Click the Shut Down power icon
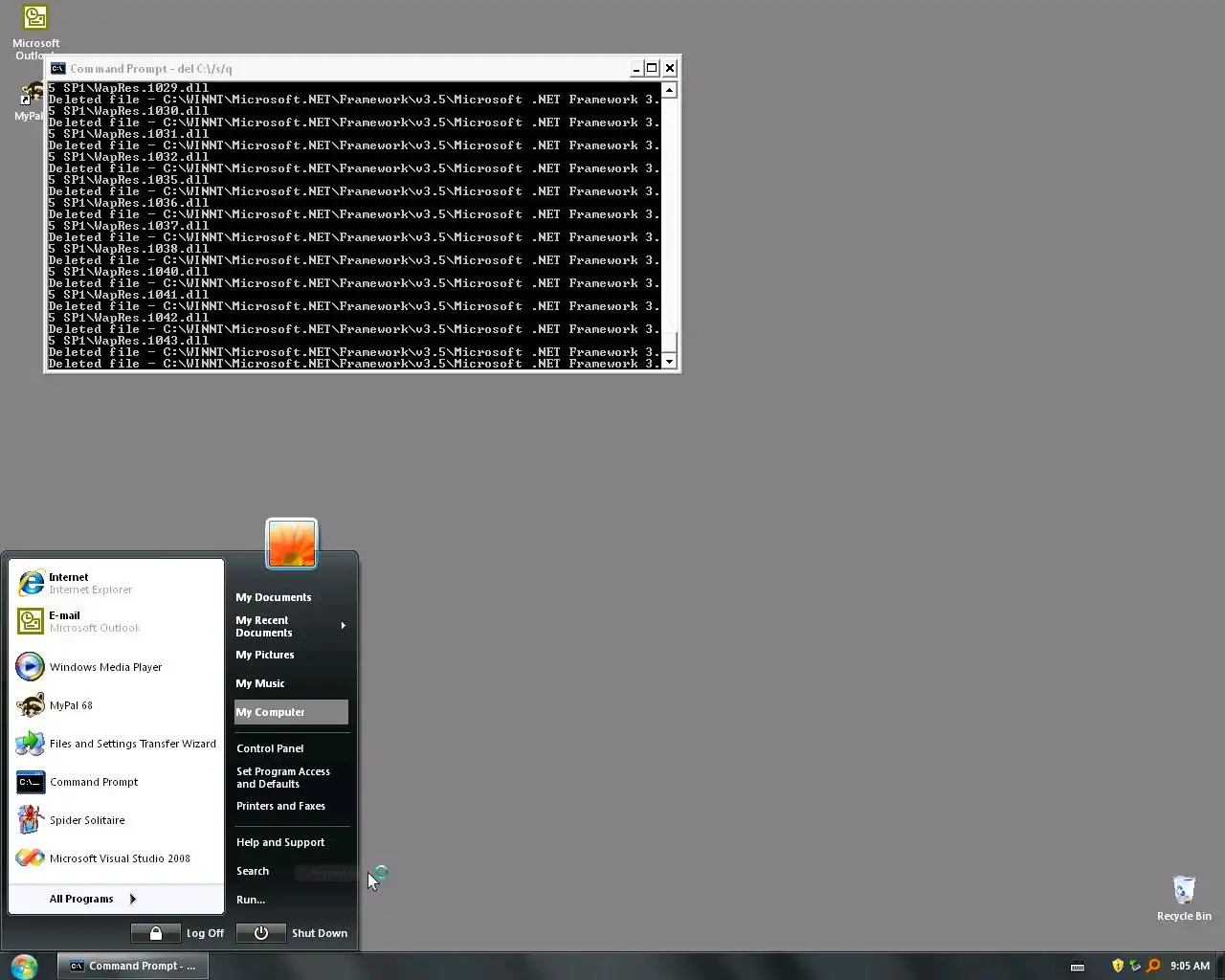The width and height of the screenshot is (1225, 980). [260, 933]
